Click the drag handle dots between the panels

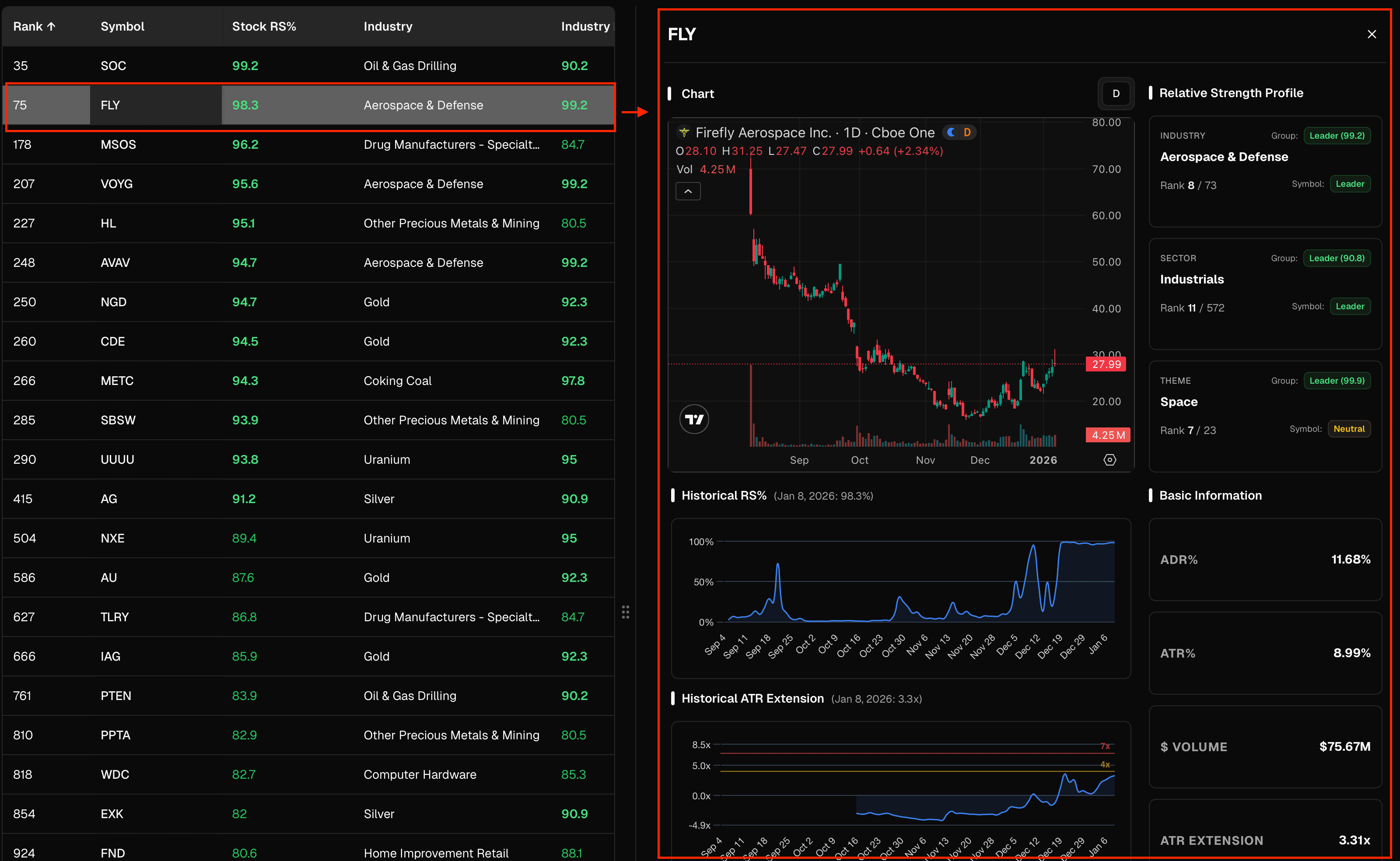626,612
